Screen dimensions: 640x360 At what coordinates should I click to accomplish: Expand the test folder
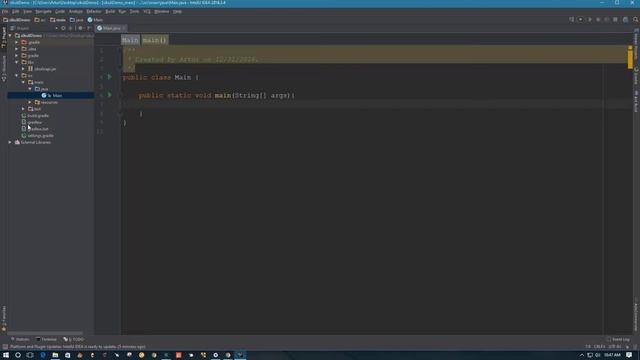pos(23,109)
